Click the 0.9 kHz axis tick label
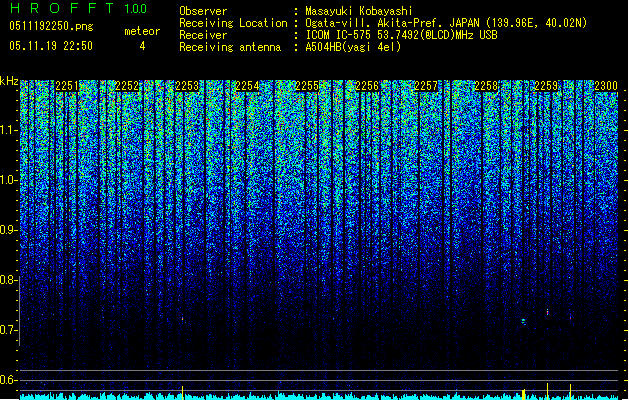The width and height of the screenshot is (629, 400). [9, 230]
